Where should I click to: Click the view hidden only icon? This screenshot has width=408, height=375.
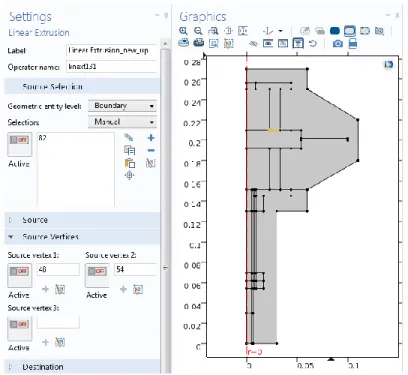[283, 43]
